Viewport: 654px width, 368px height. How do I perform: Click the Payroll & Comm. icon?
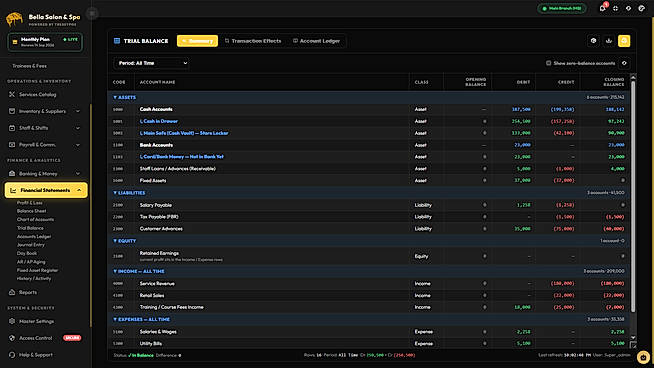[x=12, y=145]
